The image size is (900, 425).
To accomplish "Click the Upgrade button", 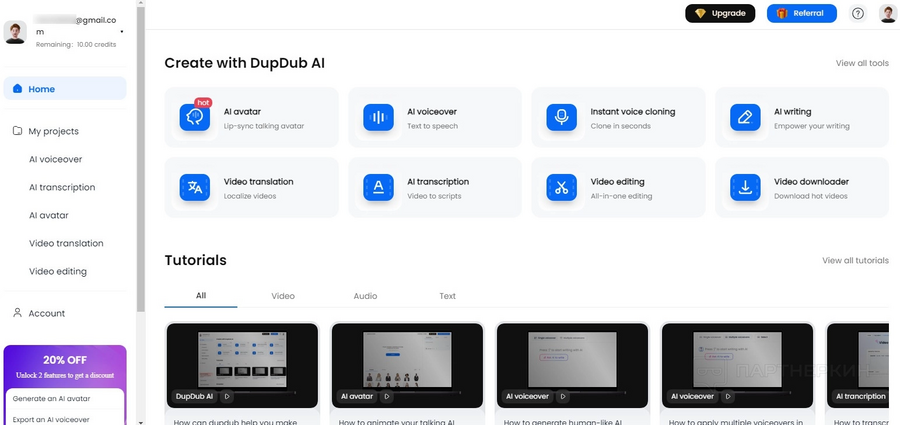I will click(x=720, y=13).
